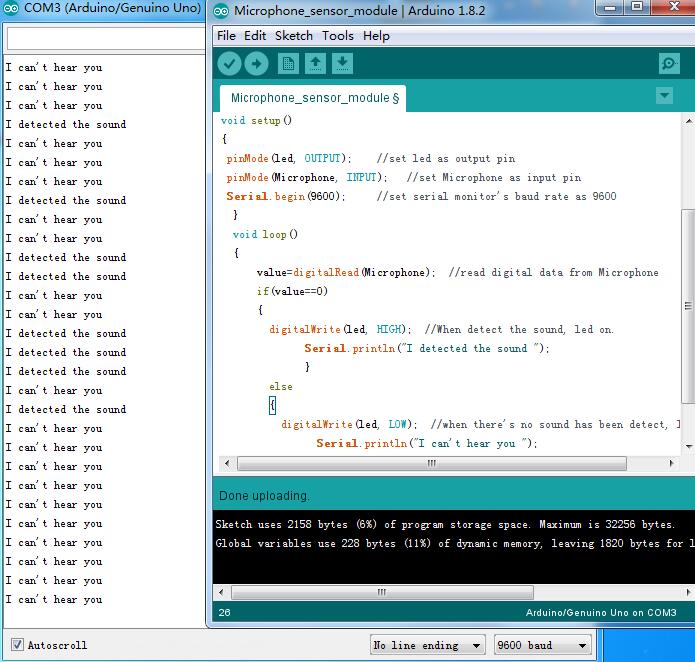Click the editor vertical scrollbar thumb
This screenshot has width=695, height=662.
click(688, 306)
